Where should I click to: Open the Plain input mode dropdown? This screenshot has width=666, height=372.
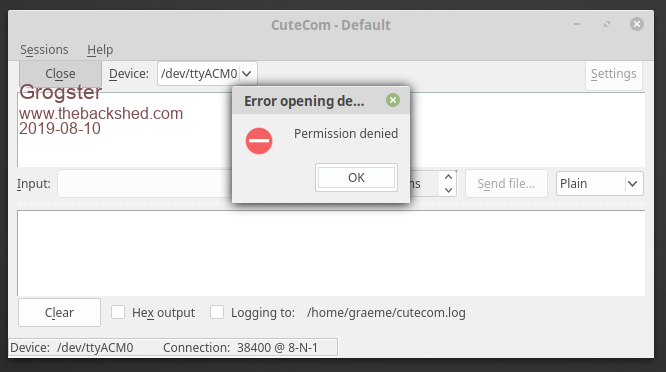pyautogui.click(x=600, y=183)
